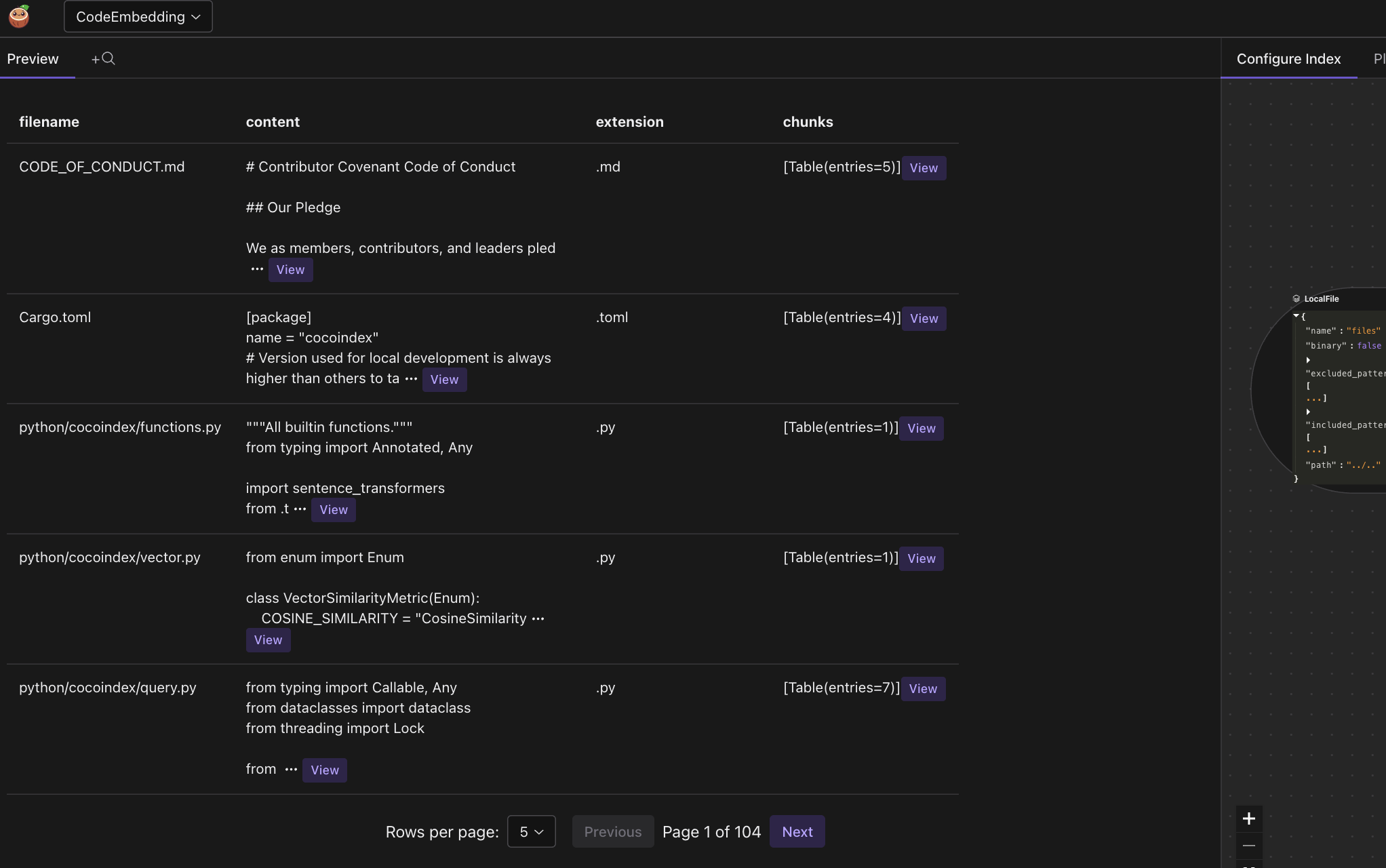Switch to the Preview tab
This screenshot has width=1386, height=868.
click(32, 57)
